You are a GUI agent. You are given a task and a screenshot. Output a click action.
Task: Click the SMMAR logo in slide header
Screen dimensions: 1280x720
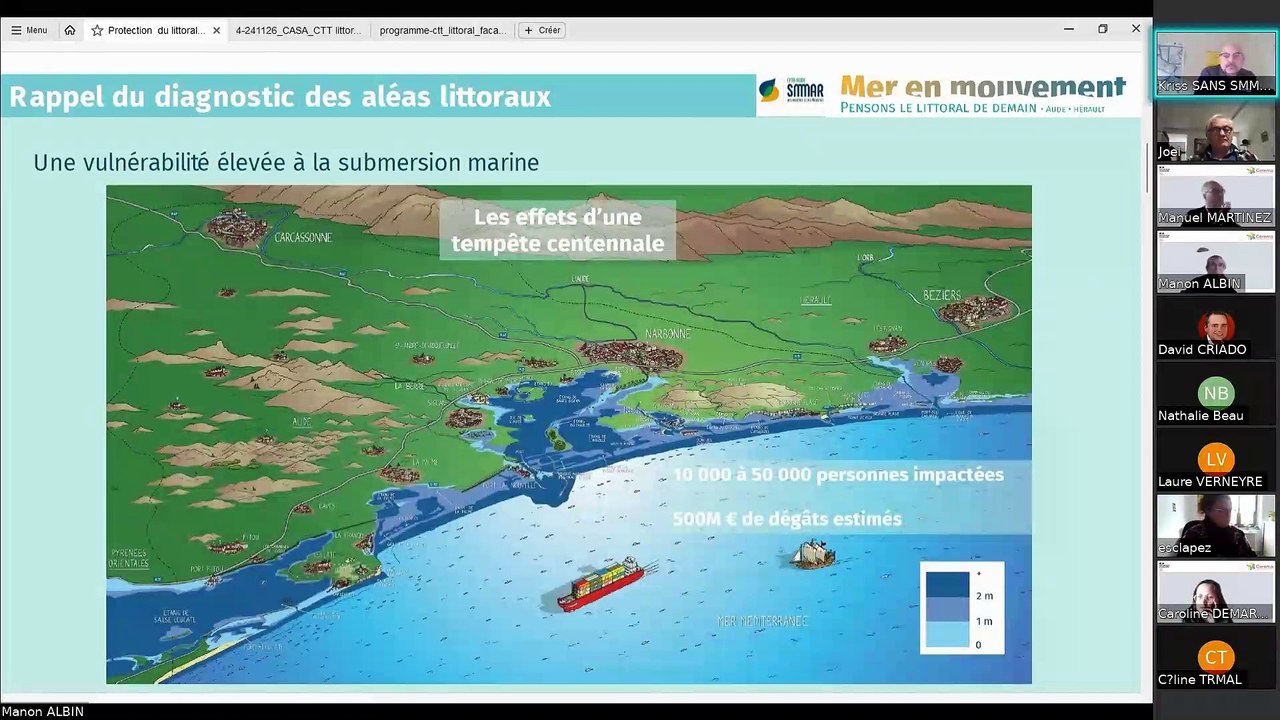[791, 92]
